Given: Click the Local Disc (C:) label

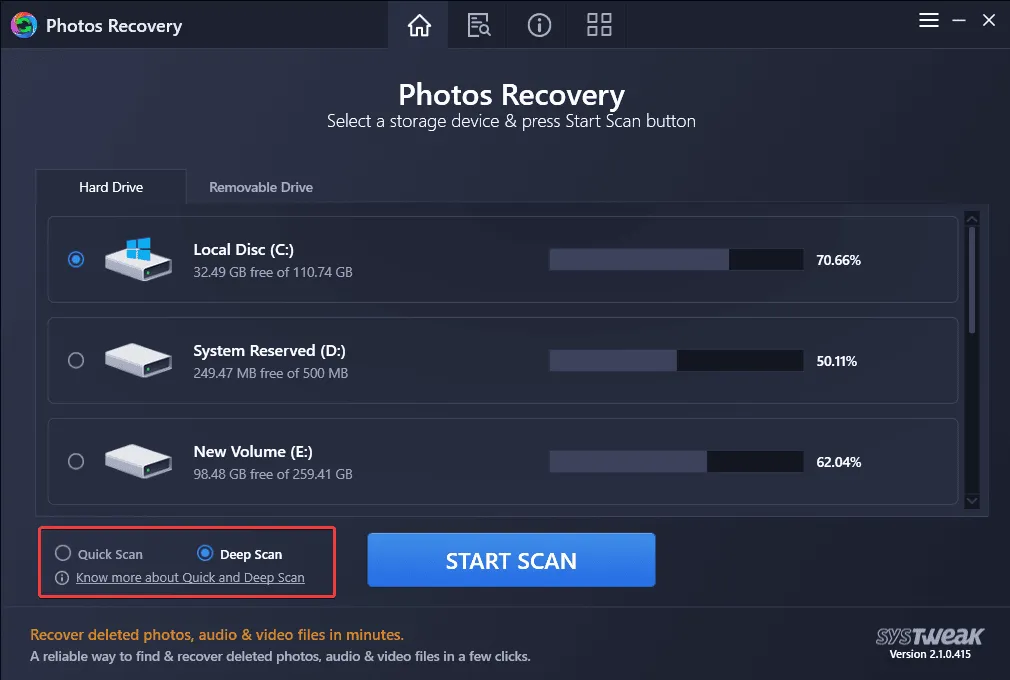Looking at the screenshot, I should pos(243,250).
